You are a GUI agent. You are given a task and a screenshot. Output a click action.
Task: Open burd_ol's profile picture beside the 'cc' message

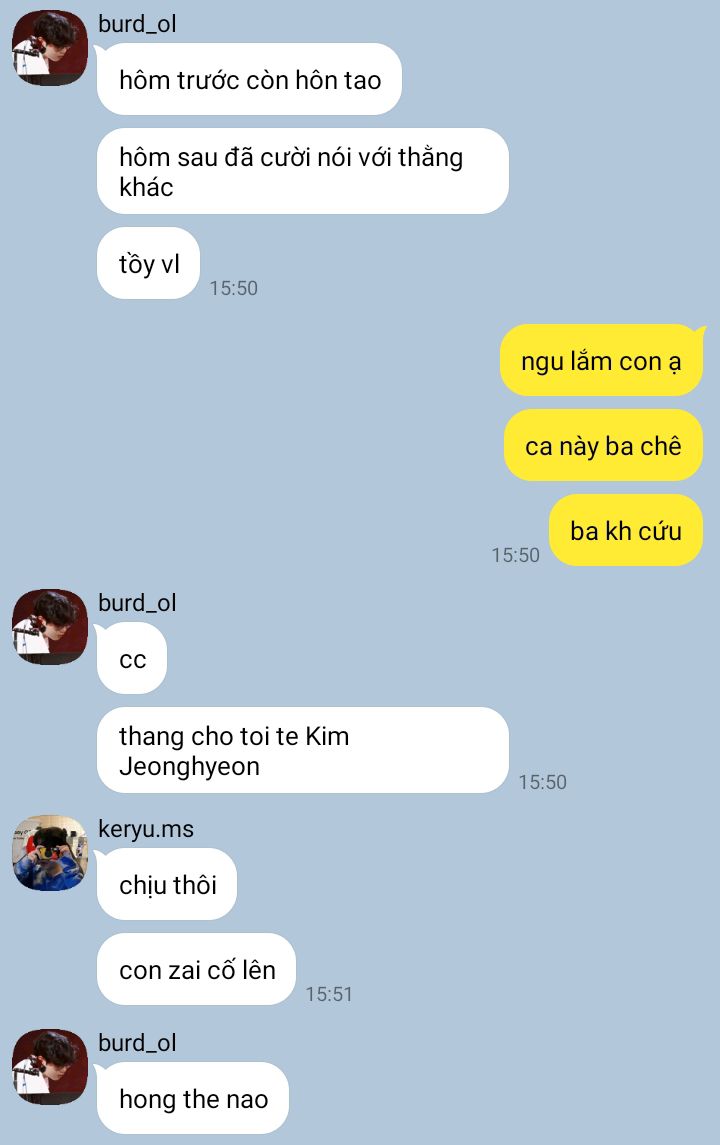50,627
